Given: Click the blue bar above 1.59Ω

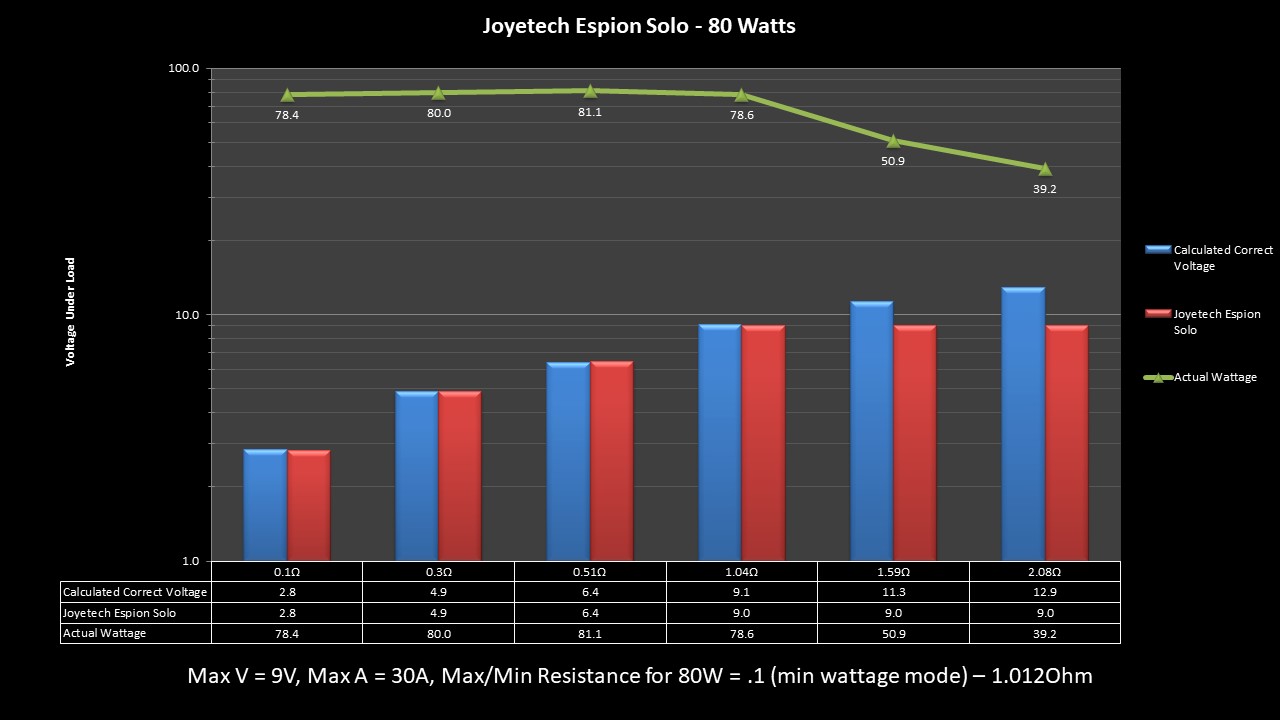Looking at the screenshot, I should 872,431.
